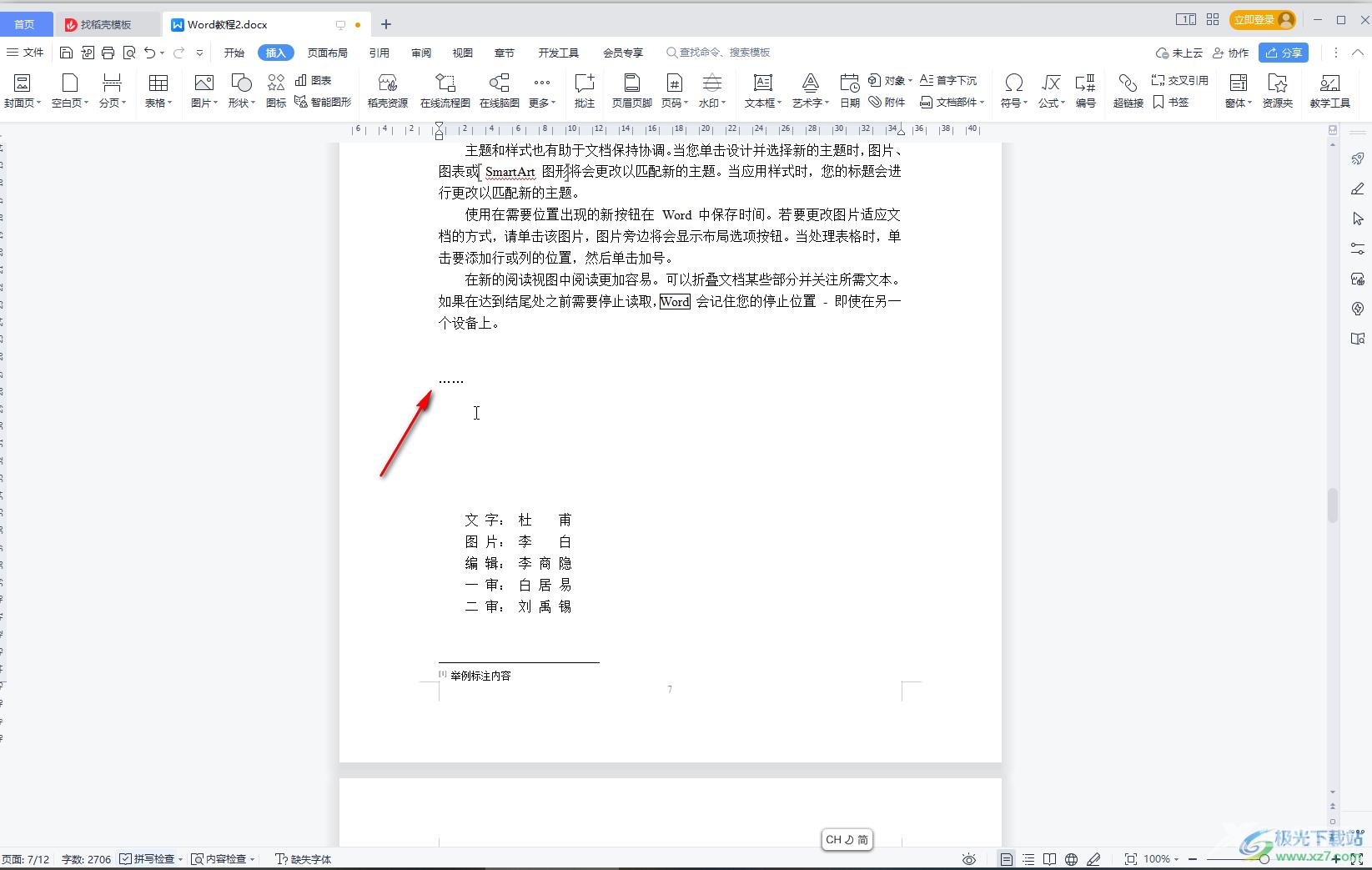The image size is (1372, 870).
Task: Open the 视图 View tab
Action: [463, 53]
